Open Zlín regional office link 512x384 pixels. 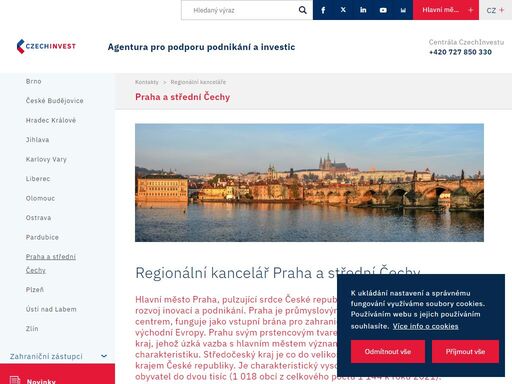pos(32,329)
